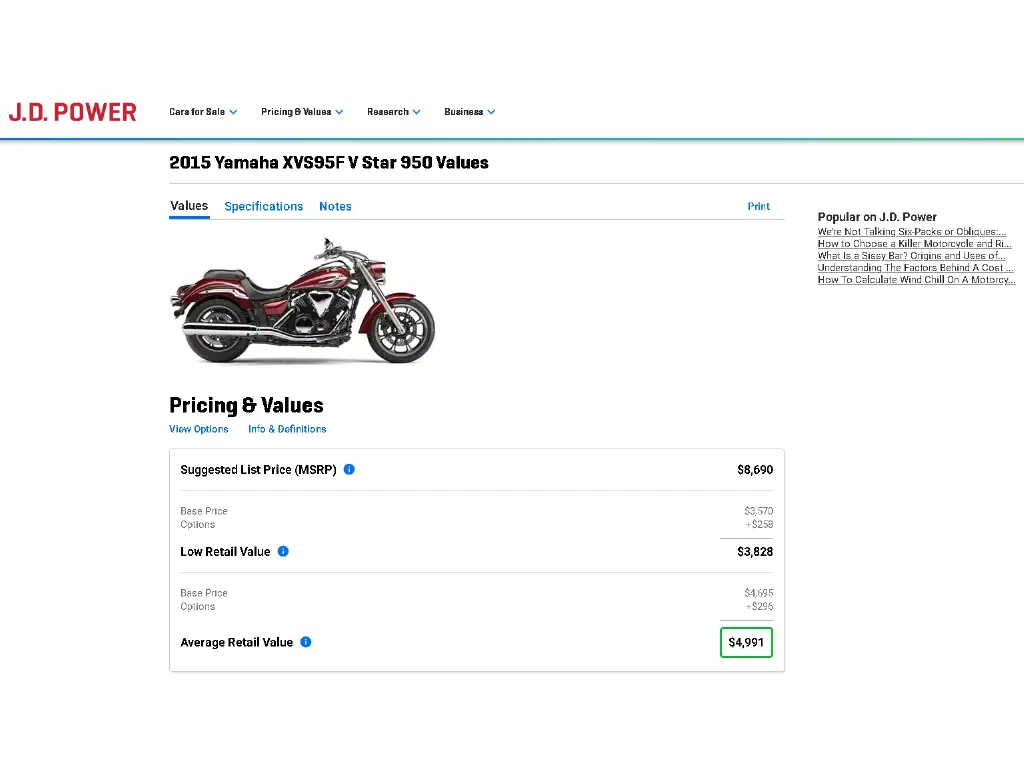1024x768 pixels.
Task: Open info icon beside Low Retail Value
Action: tap(283, 551)
